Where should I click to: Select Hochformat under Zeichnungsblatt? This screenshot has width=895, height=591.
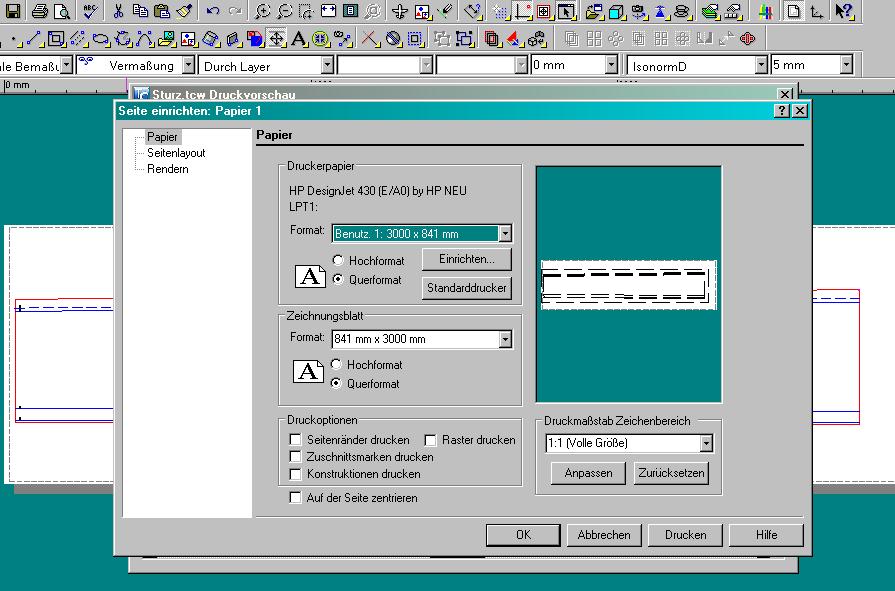pos(336,364)
